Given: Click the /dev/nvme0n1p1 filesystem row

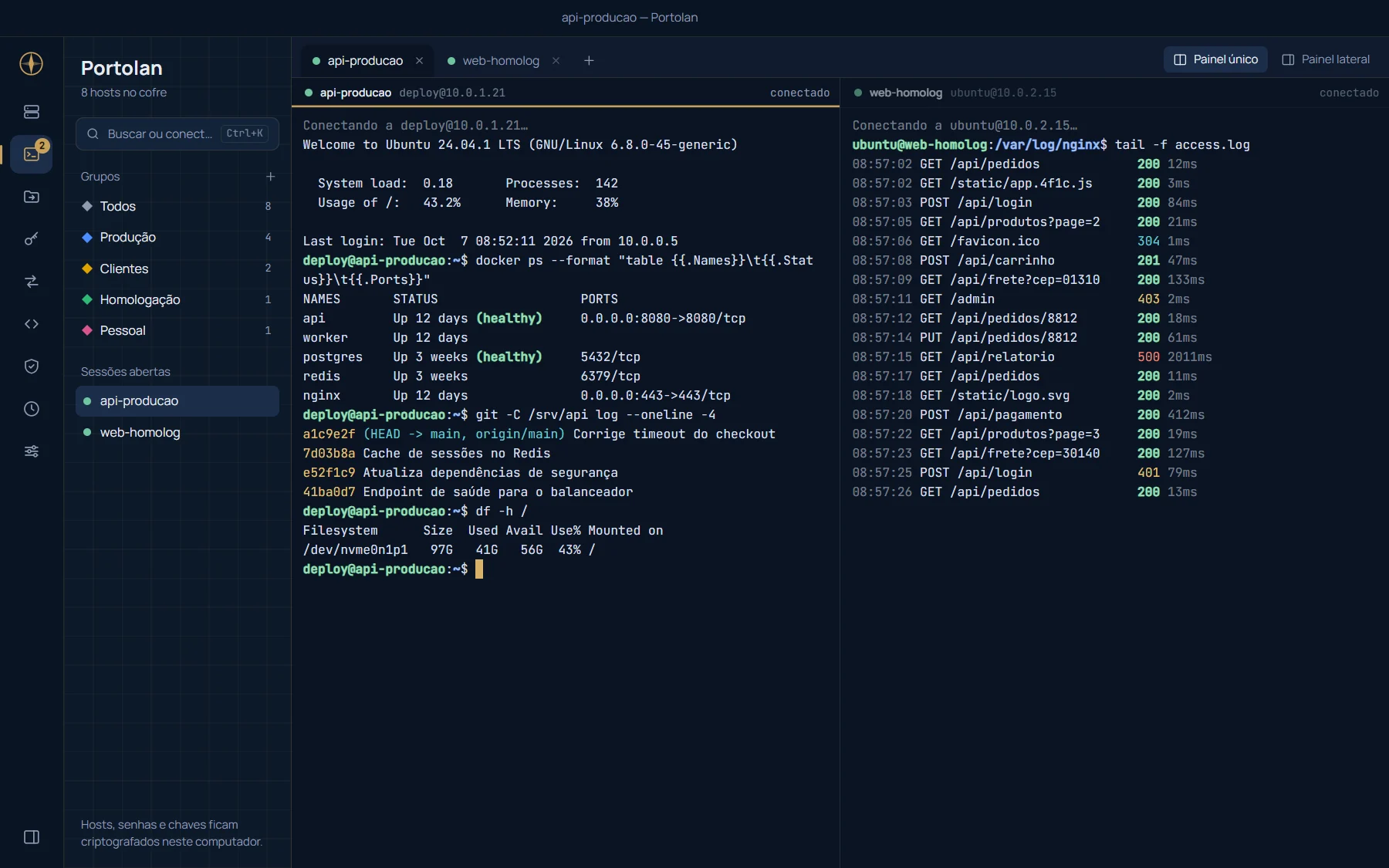Looking at the screenshot, I should click(449, 549).
